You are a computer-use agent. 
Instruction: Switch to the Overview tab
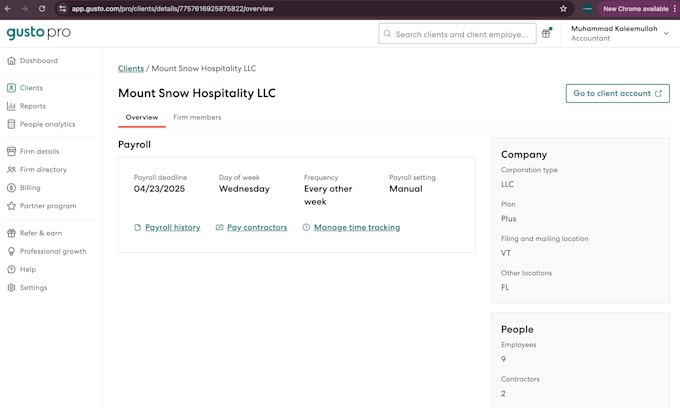[142, 118]
